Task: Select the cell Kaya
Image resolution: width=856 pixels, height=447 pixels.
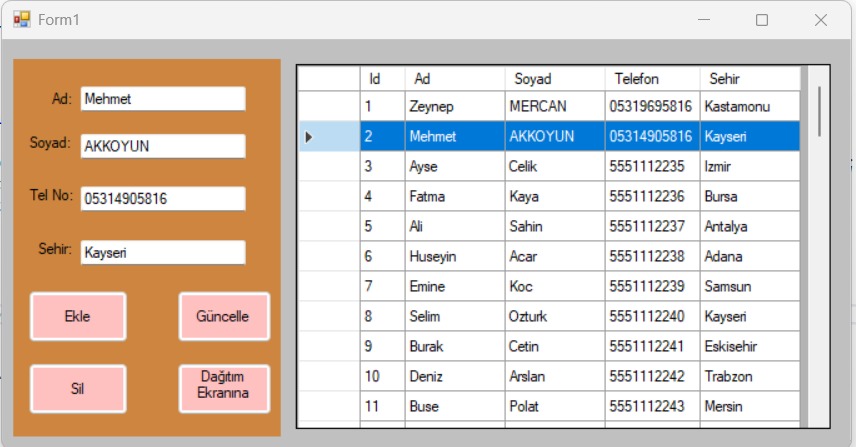Action: [x=555, y=196]
